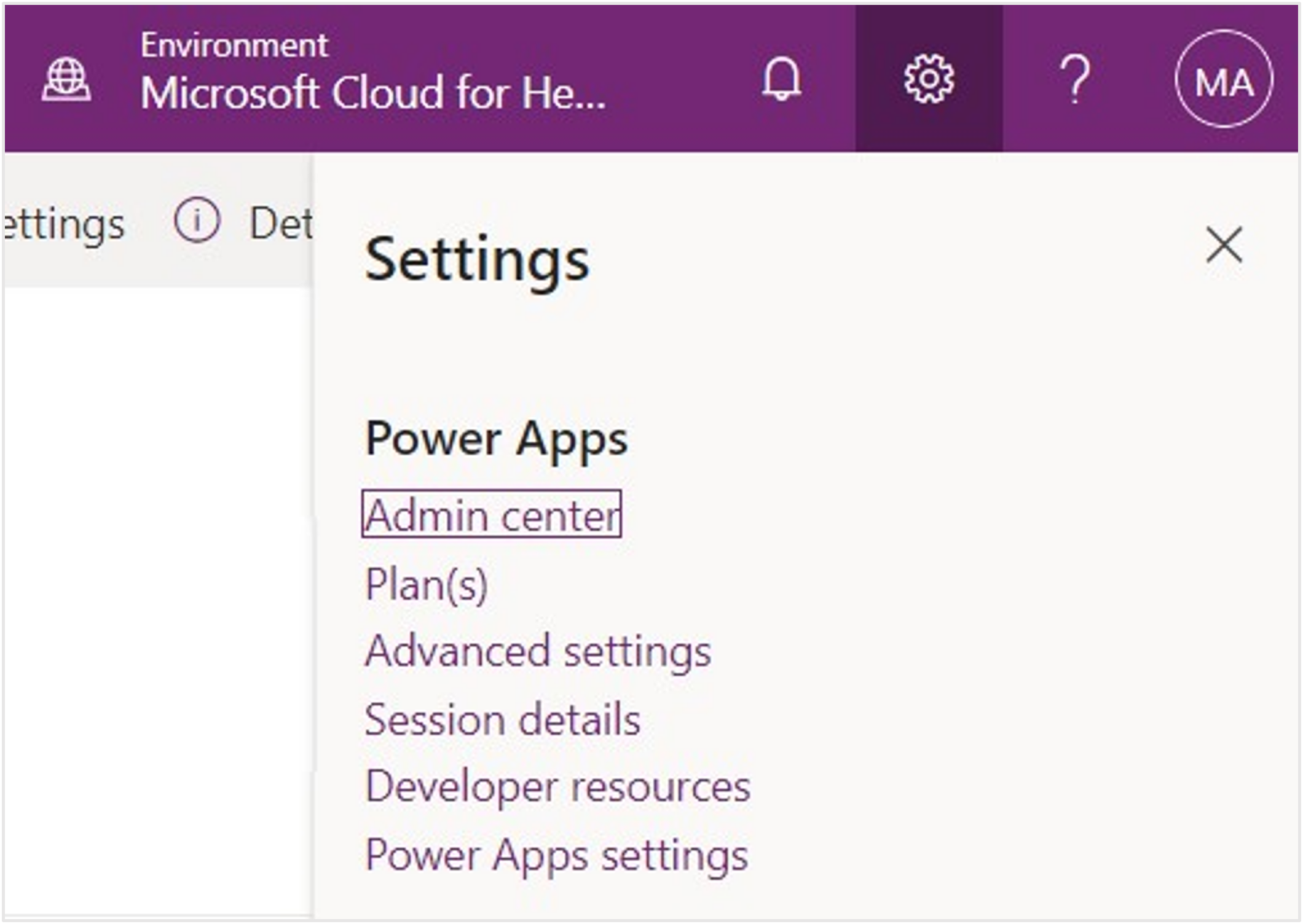Open Power Apps settings link

556,856
